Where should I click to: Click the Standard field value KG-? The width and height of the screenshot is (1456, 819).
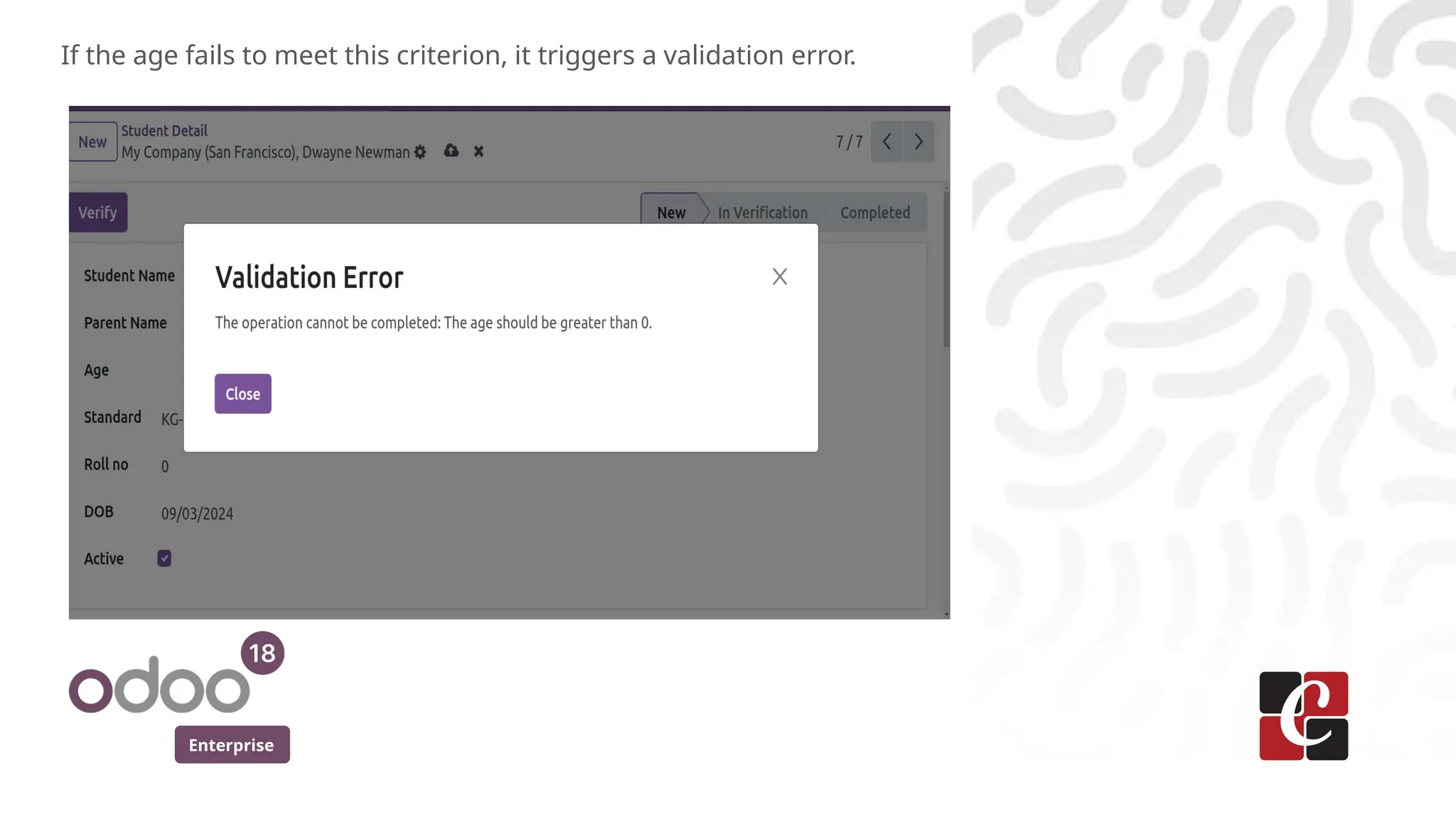(x=171, y=419)
